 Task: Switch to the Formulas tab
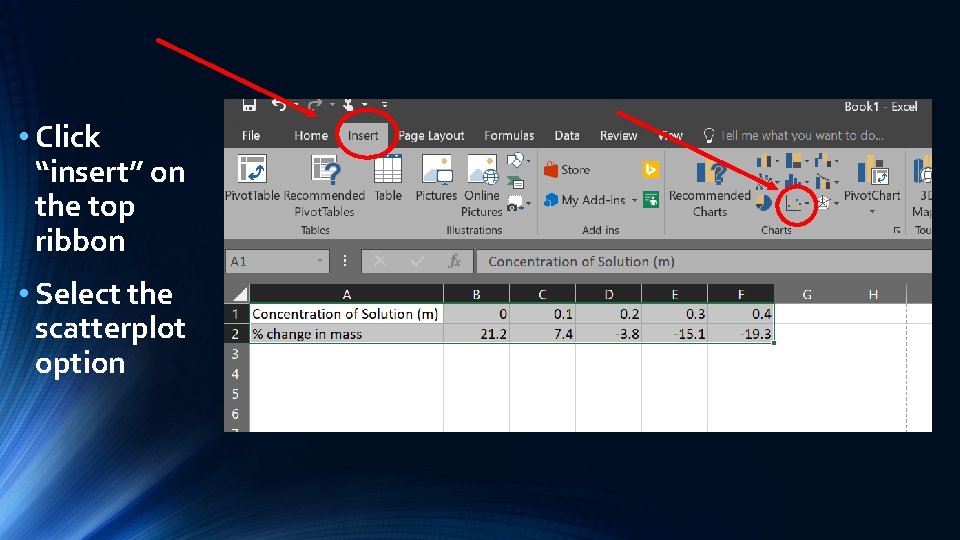pos(509,135)
